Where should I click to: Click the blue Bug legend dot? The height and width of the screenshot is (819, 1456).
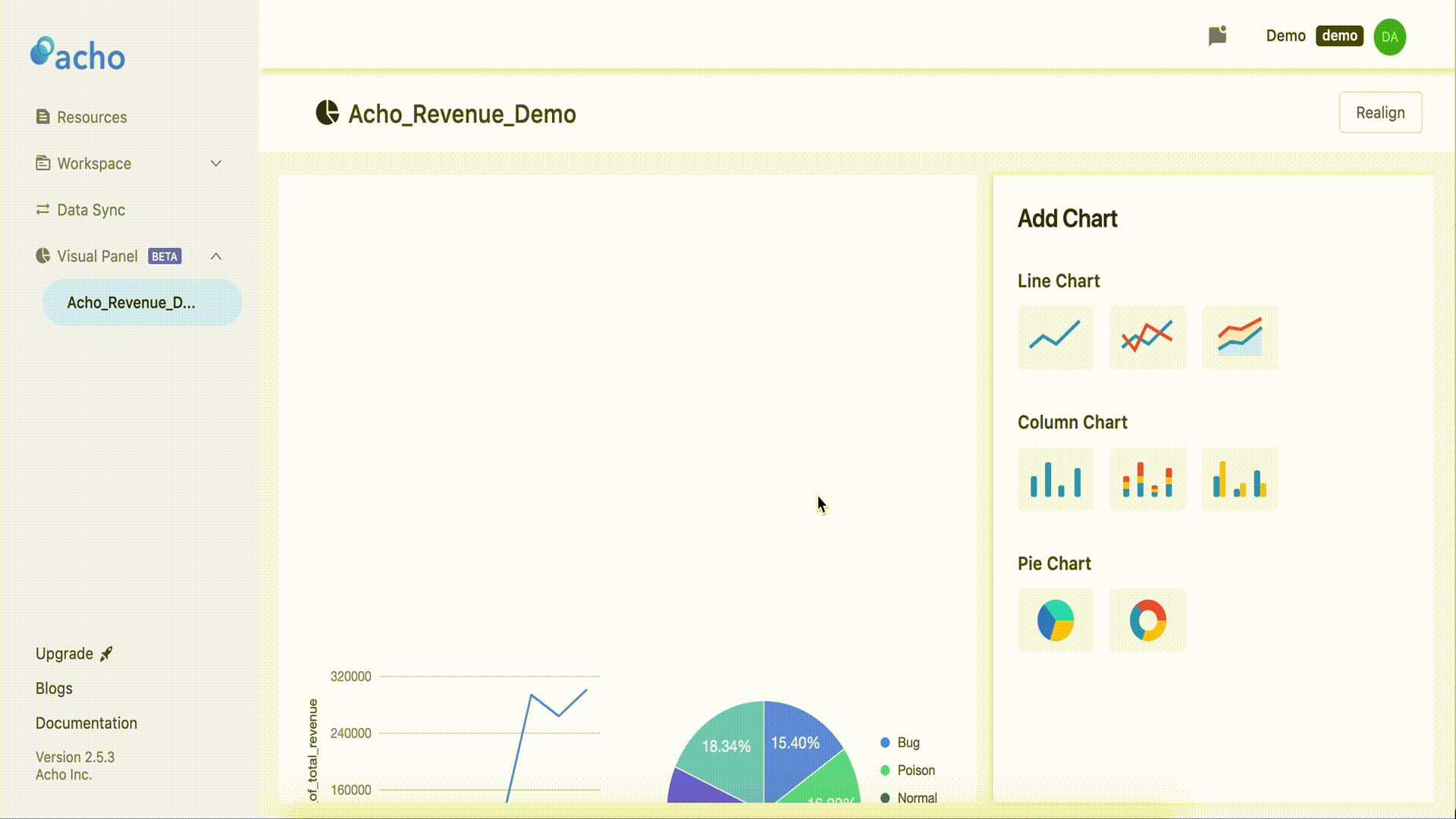pyautogui.click(x=885, y=742)
